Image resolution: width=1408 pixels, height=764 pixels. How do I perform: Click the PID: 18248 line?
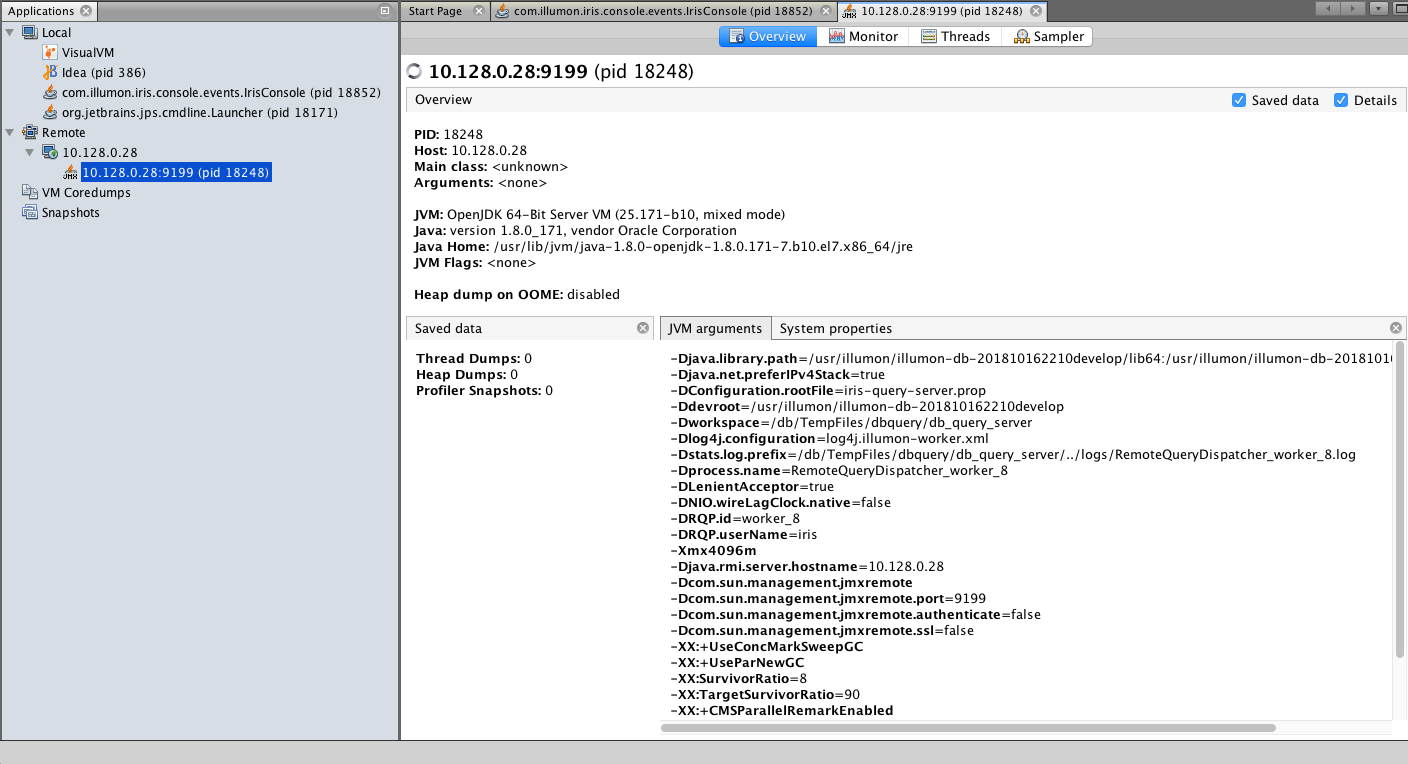pos(449,134)
